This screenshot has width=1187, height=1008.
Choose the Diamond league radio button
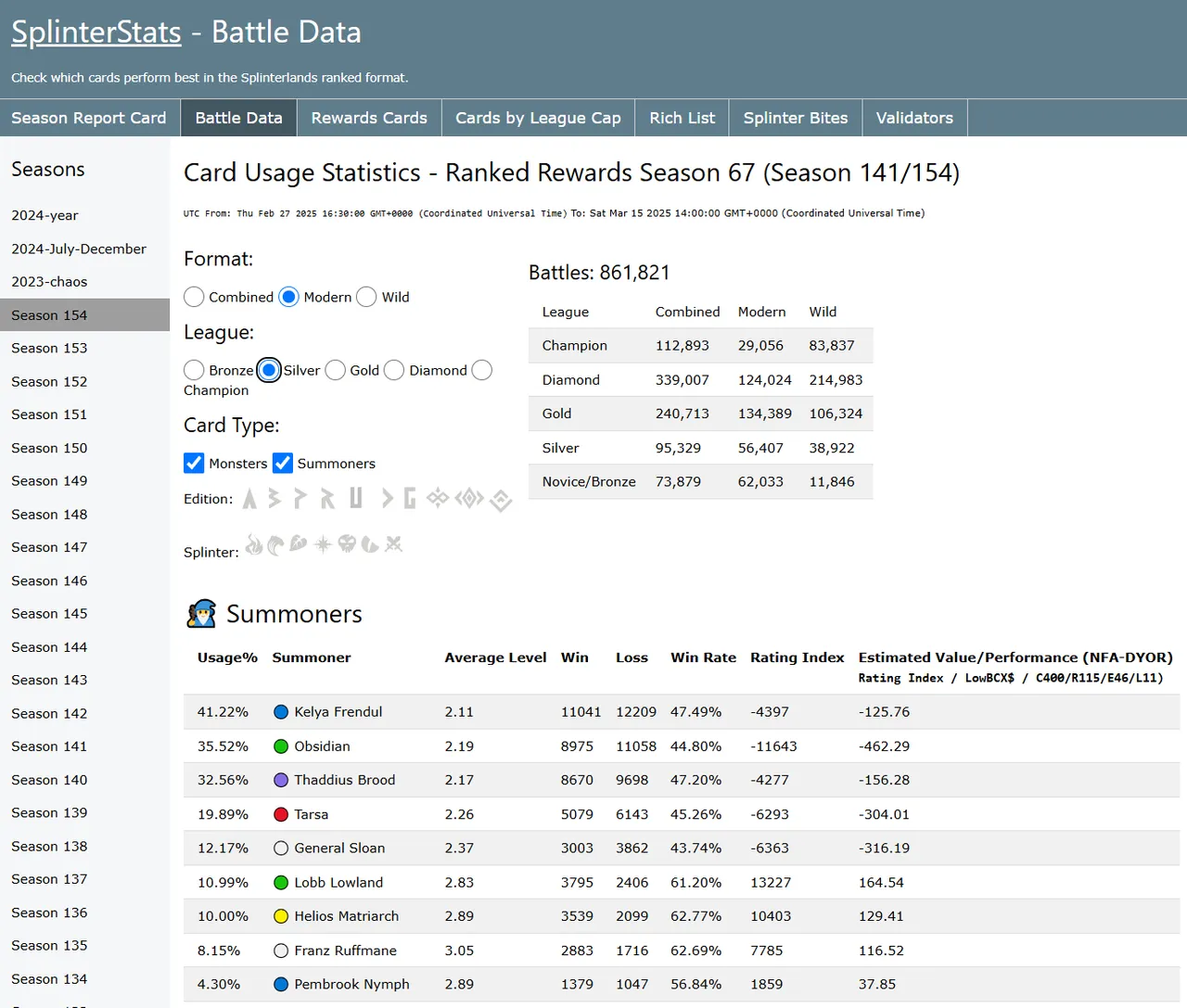[394, 370]
